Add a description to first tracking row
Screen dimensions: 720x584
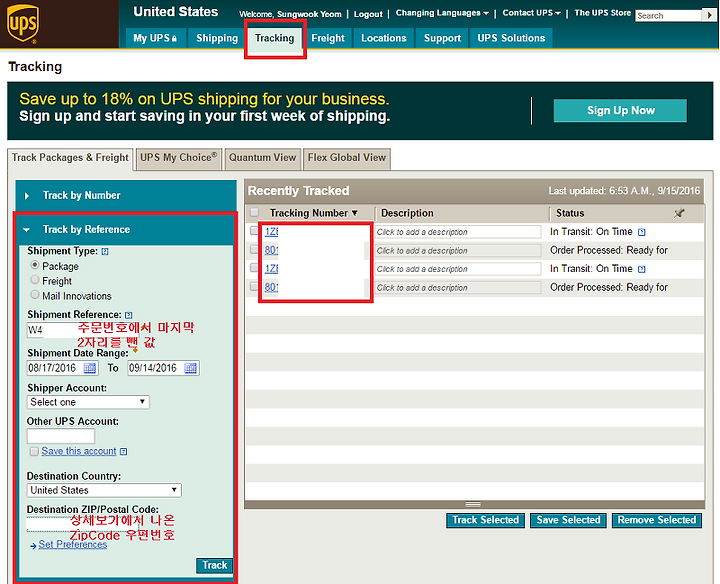pos(458,232)
